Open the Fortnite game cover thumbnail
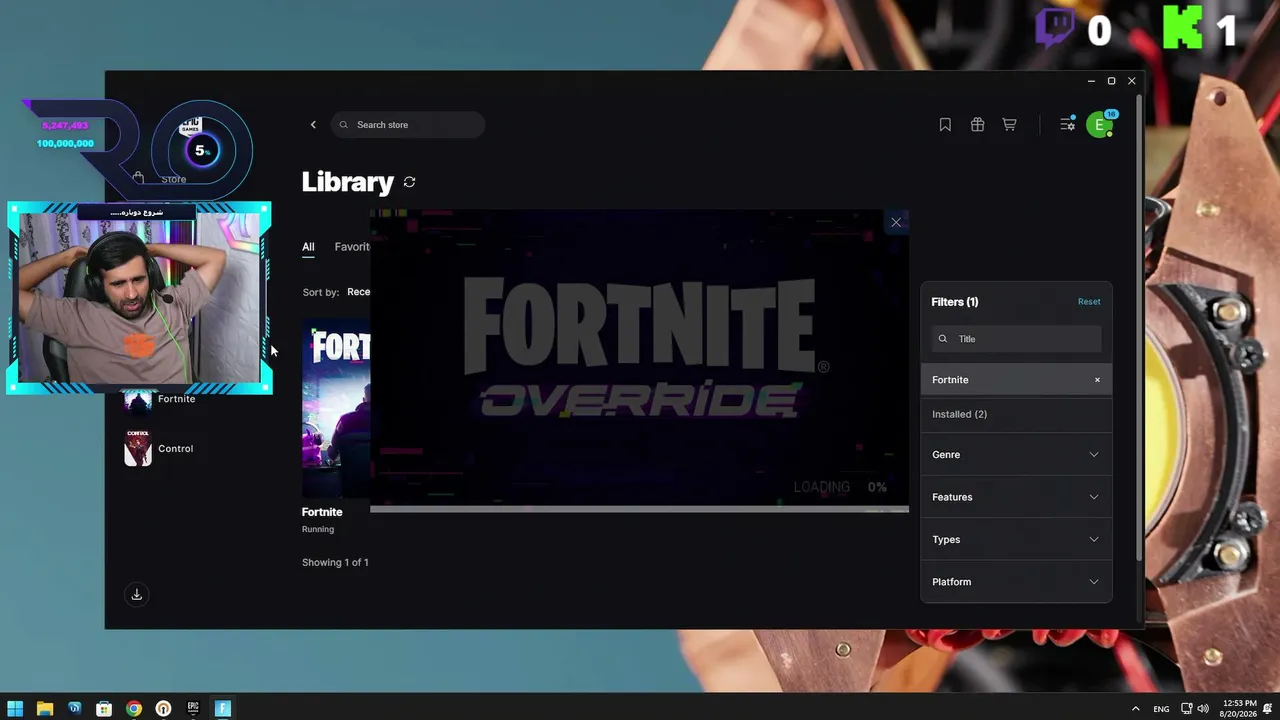The height and width of the screenshot is (720, 1280). click(336, 408)
